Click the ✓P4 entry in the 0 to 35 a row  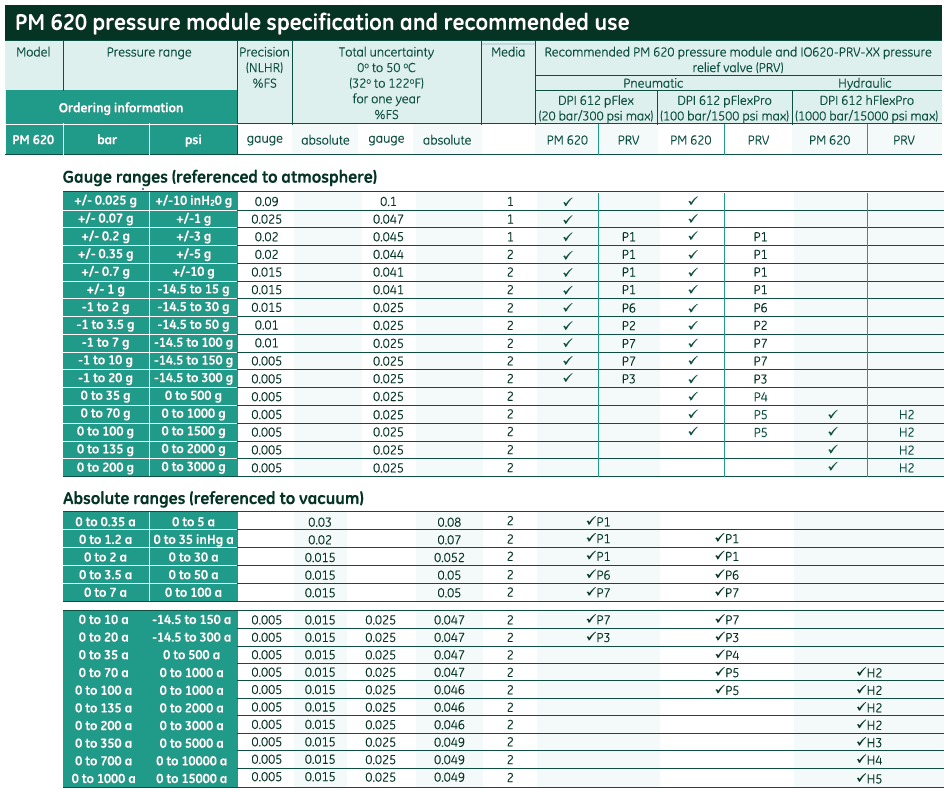pos(727,655)
